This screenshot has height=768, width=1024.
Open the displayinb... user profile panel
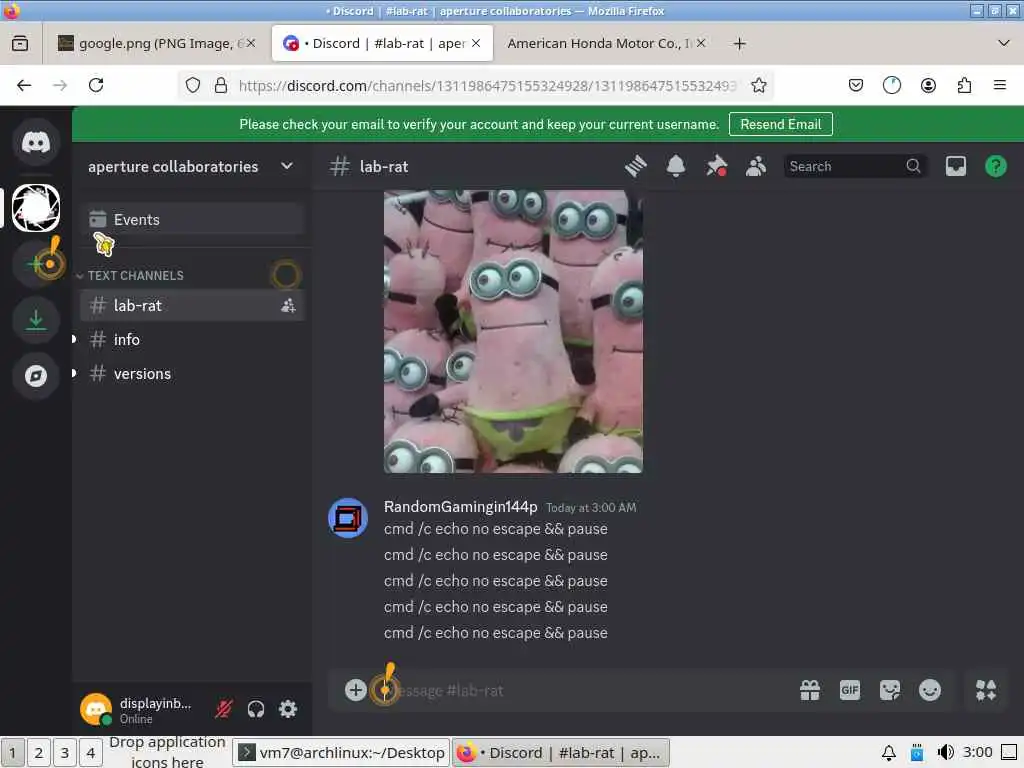tap(140, 709)
